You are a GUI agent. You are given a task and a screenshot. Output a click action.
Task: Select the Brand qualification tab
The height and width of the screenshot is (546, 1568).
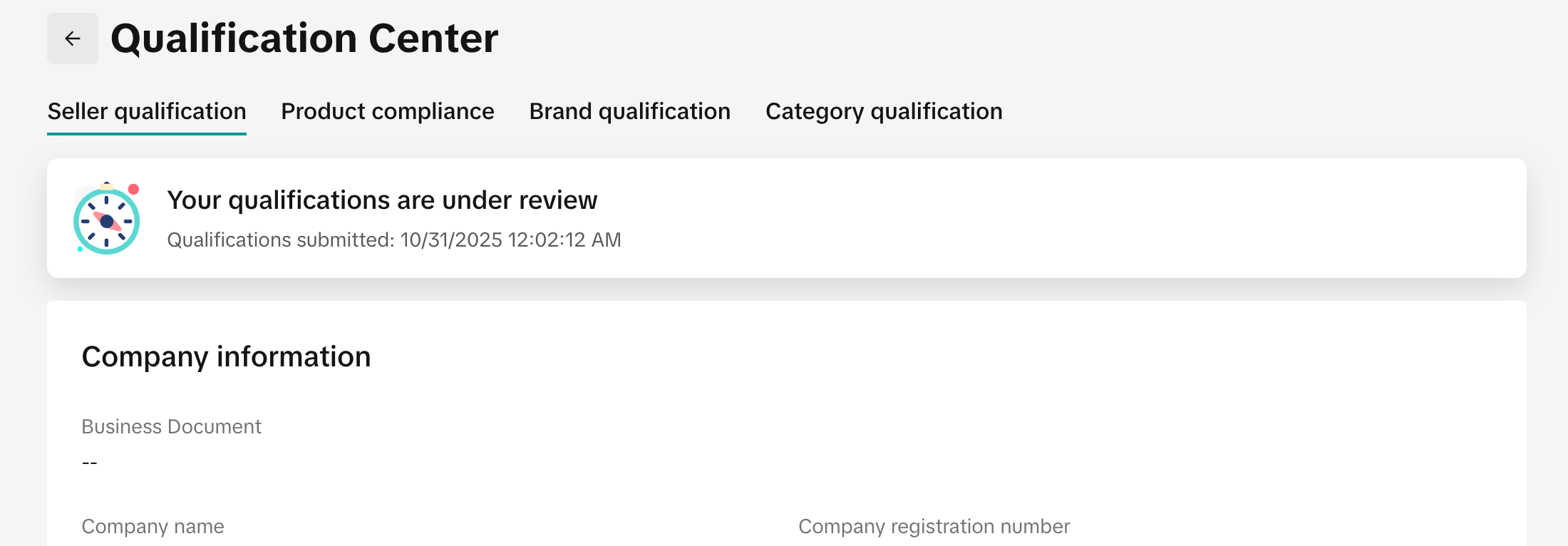(630, 111)
